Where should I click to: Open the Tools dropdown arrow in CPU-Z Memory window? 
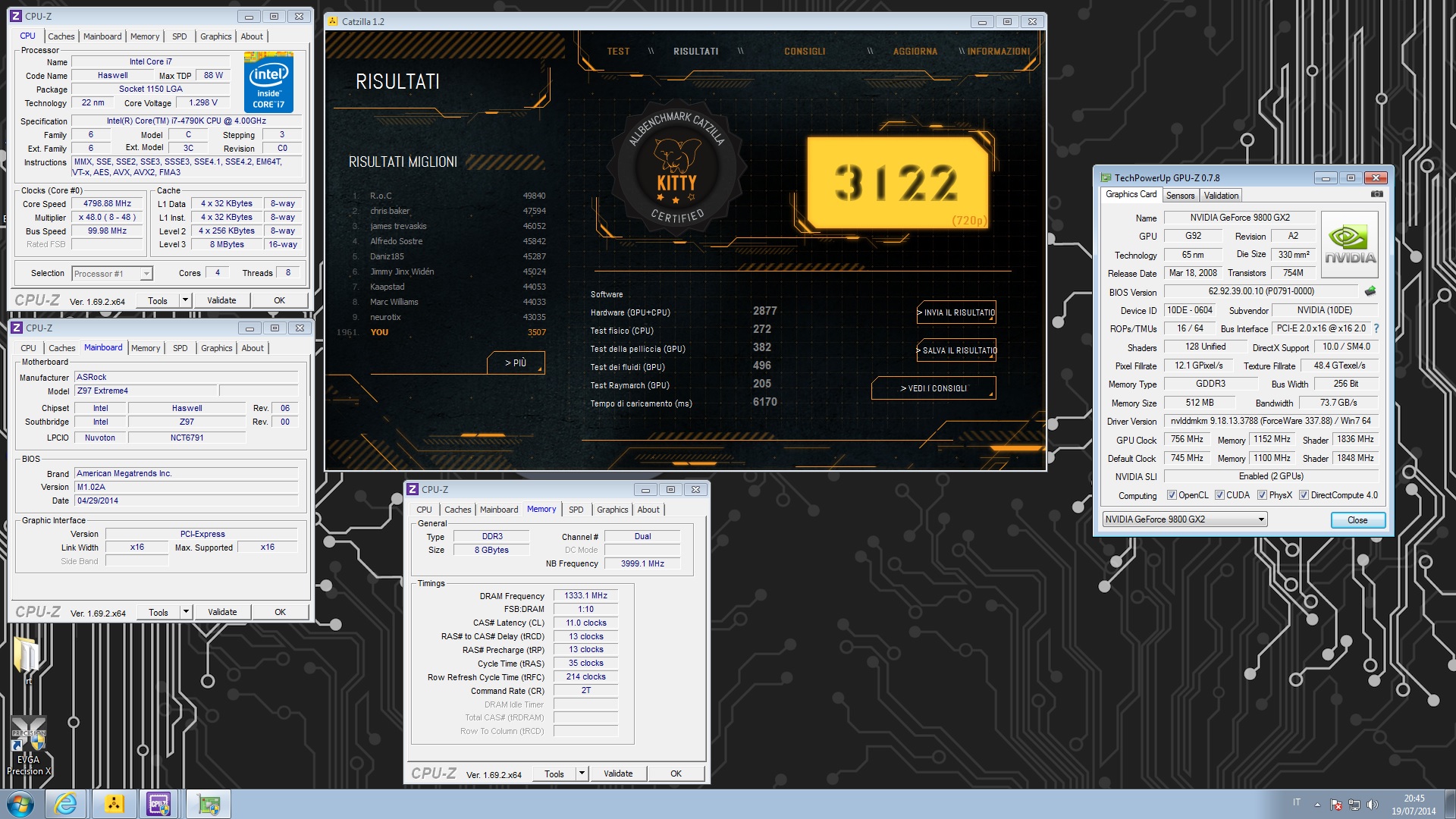[582, 773]
